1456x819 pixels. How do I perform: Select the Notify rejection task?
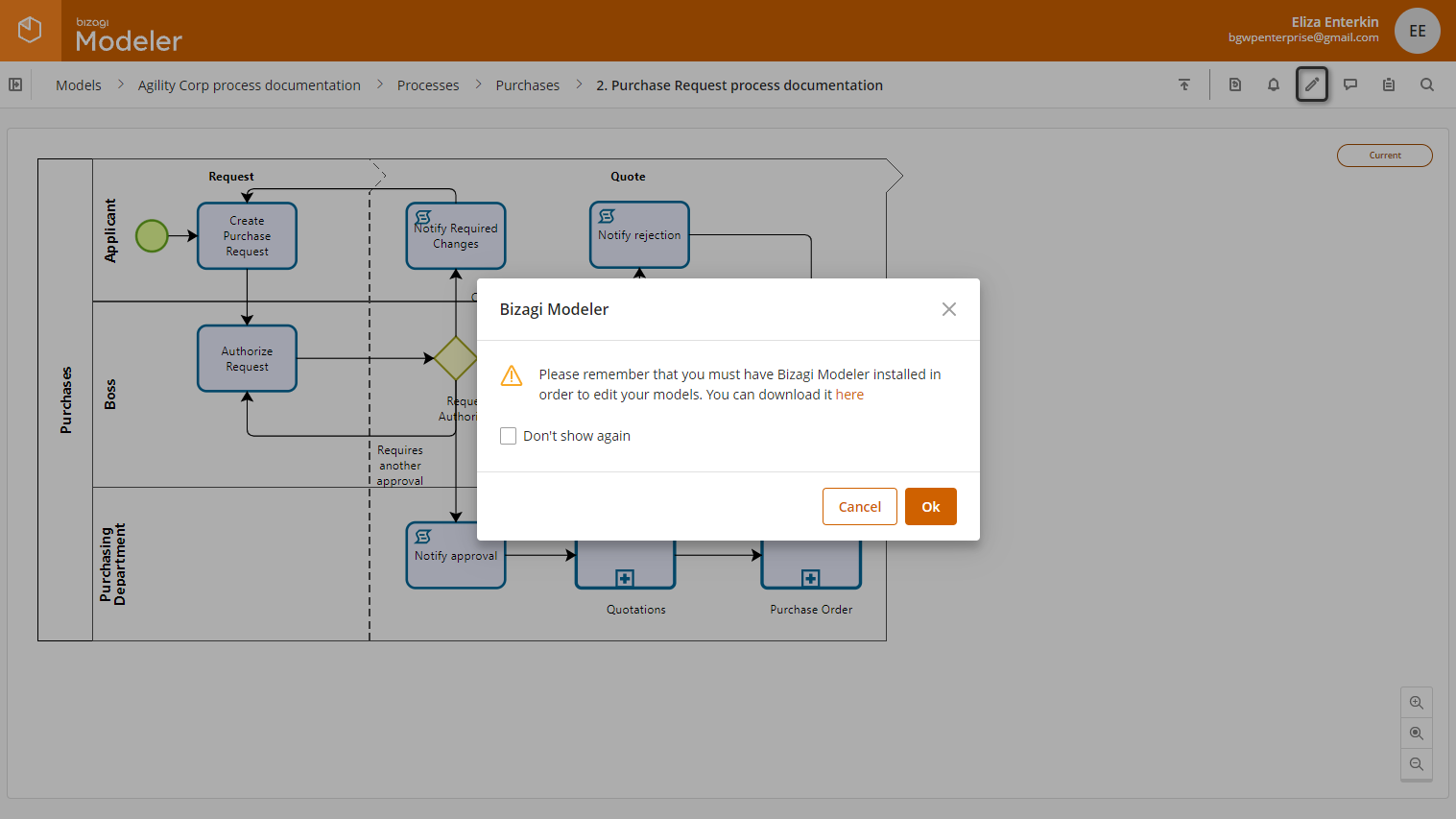coord(639,234)
